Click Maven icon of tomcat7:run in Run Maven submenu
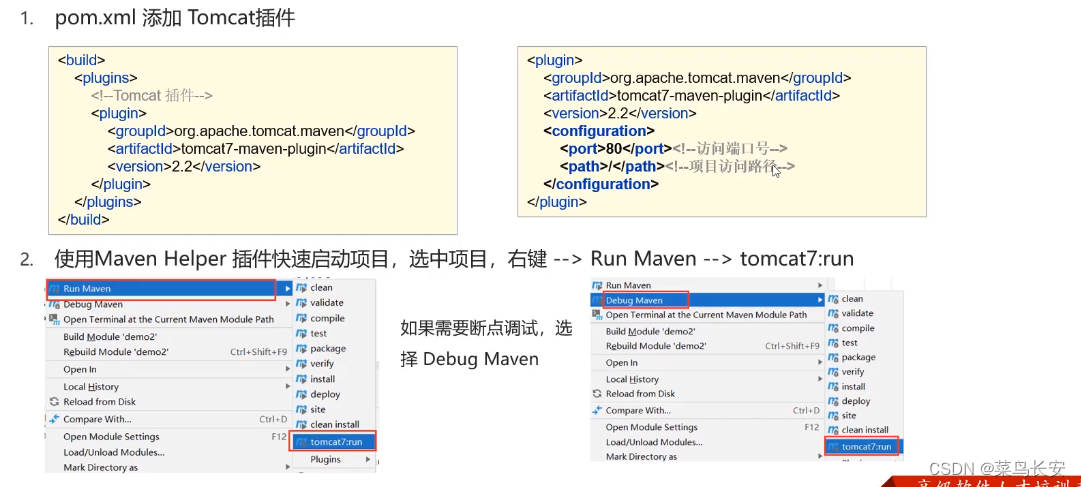Viewport: 1081px width, 487px height. (301, 441)
